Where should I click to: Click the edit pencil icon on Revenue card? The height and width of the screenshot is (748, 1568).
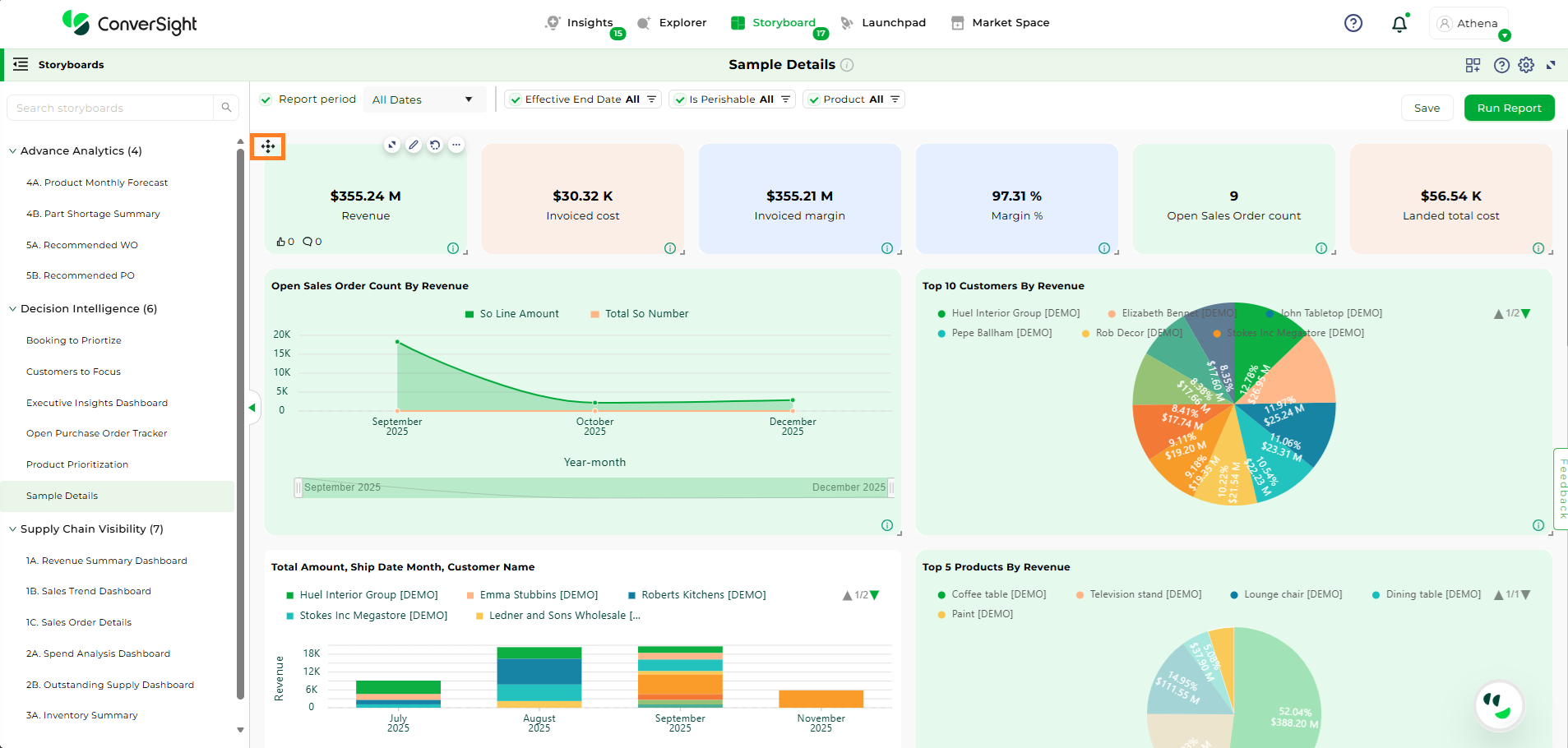(x=414, y=145)
